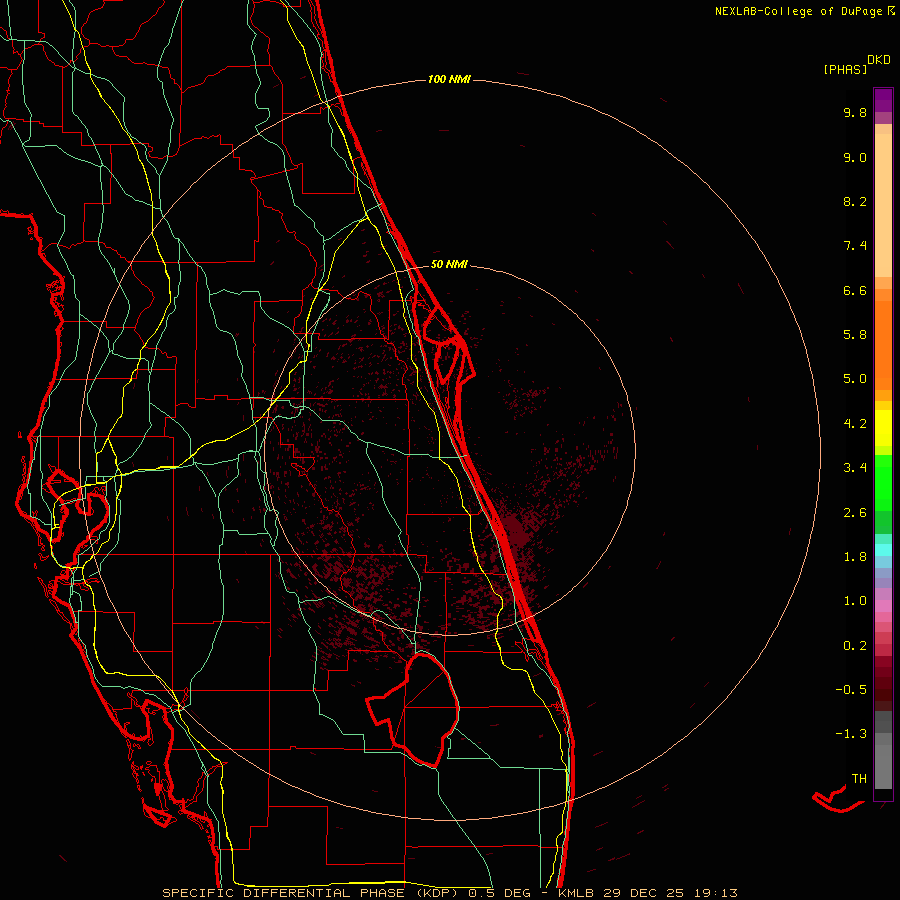This screenshot has width=900, height=900.
Task: Click the TH threshold label
Action: tap(859, 779)
